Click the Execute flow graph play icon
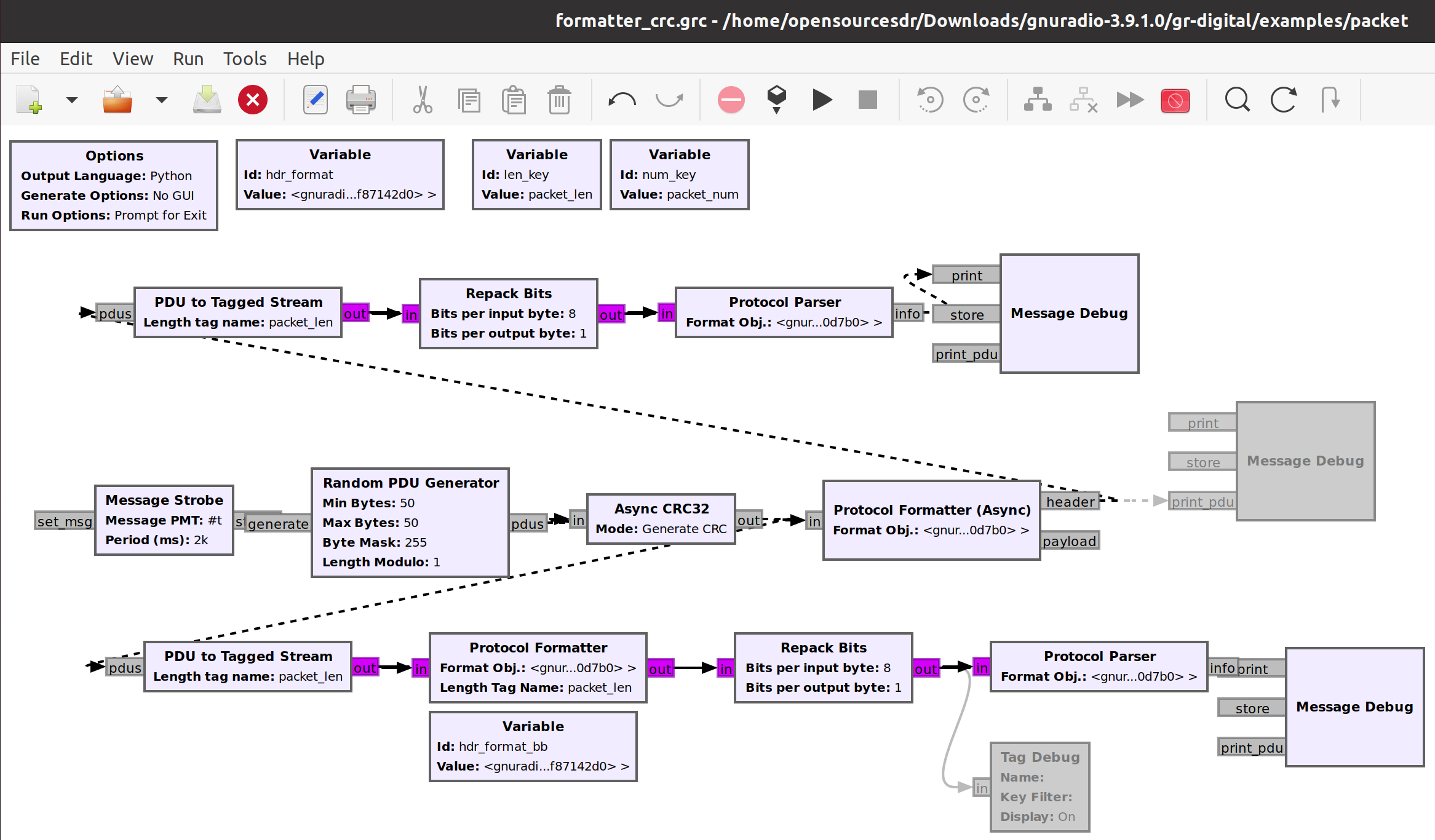 822,100
